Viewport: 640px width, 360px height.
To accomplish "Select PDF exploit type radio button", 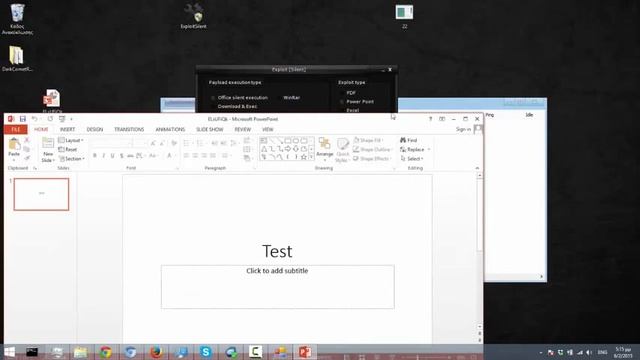I will click(342, 93).
